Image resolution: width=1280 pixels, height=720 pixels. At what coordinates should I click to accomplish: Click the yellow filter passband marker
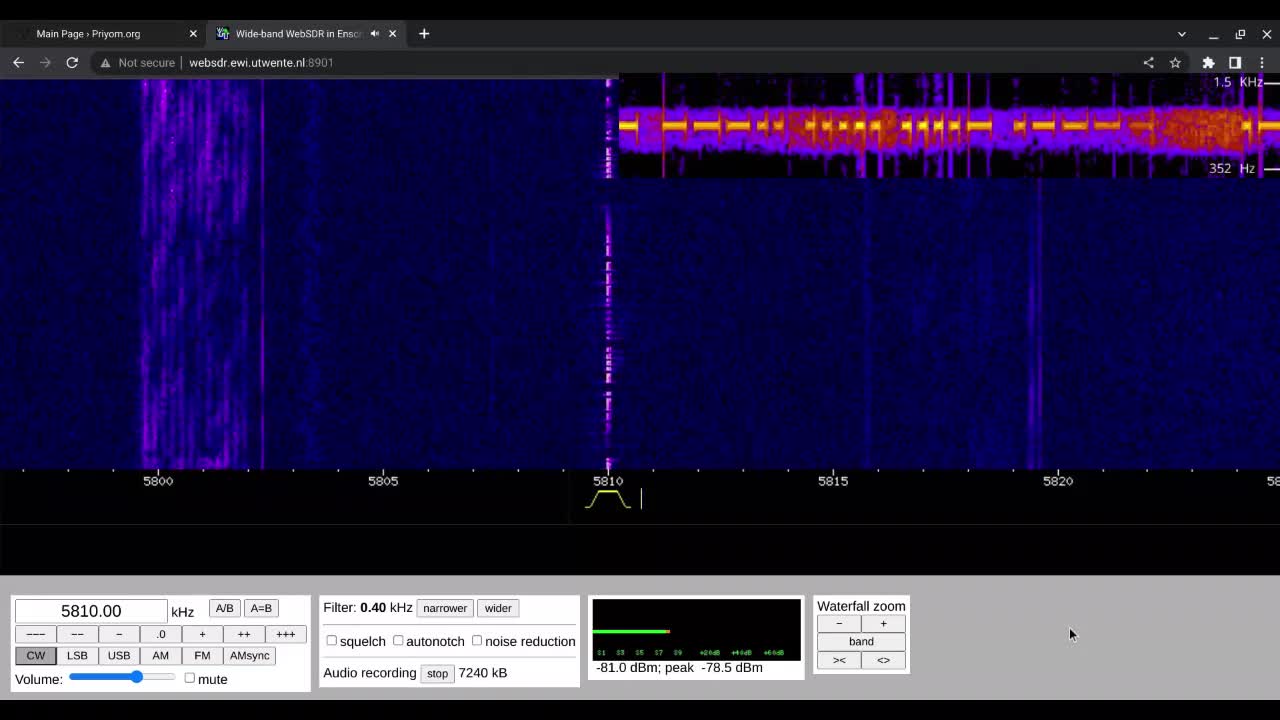(608, 499)
